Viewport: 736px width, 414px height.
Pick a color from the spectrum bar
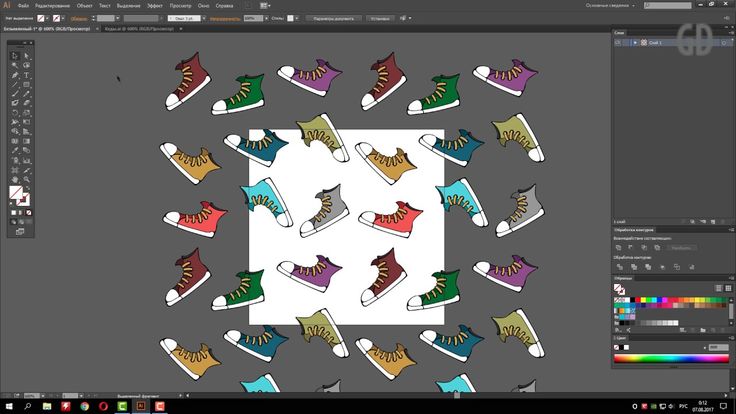tap(672, 358)
